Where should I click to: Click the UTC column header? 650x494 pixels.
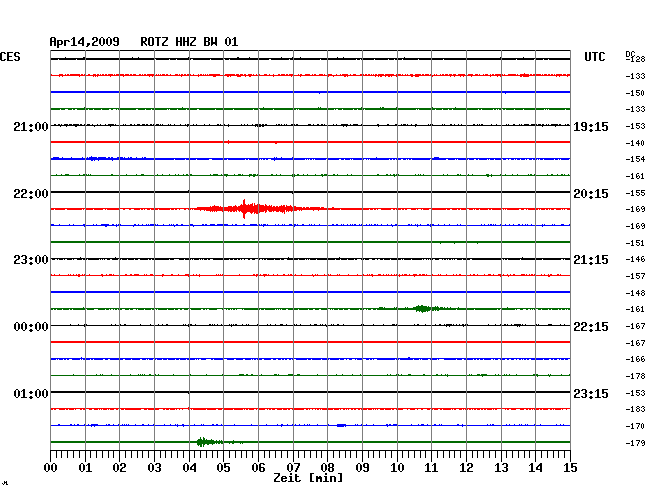[x=594, y=57]
